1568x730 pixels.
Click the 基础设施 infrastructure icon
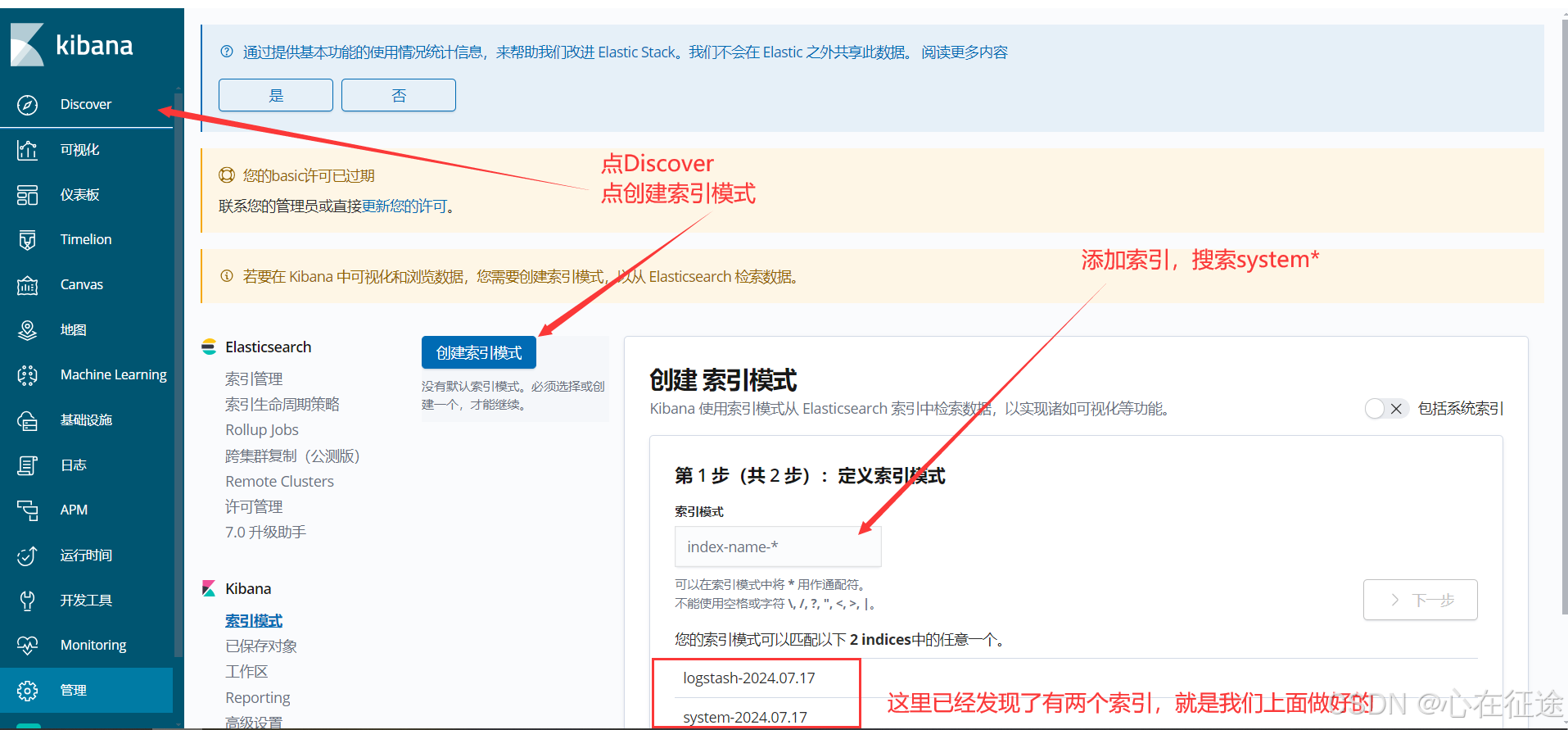coord(27,420)
